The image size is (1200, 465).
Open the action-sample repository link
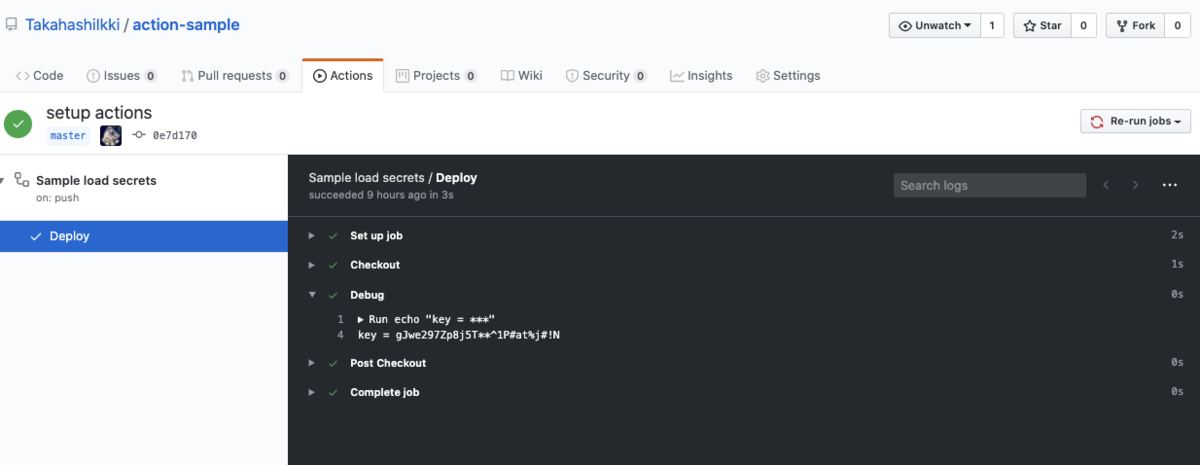pyautogui.click(x=185, y=25)
